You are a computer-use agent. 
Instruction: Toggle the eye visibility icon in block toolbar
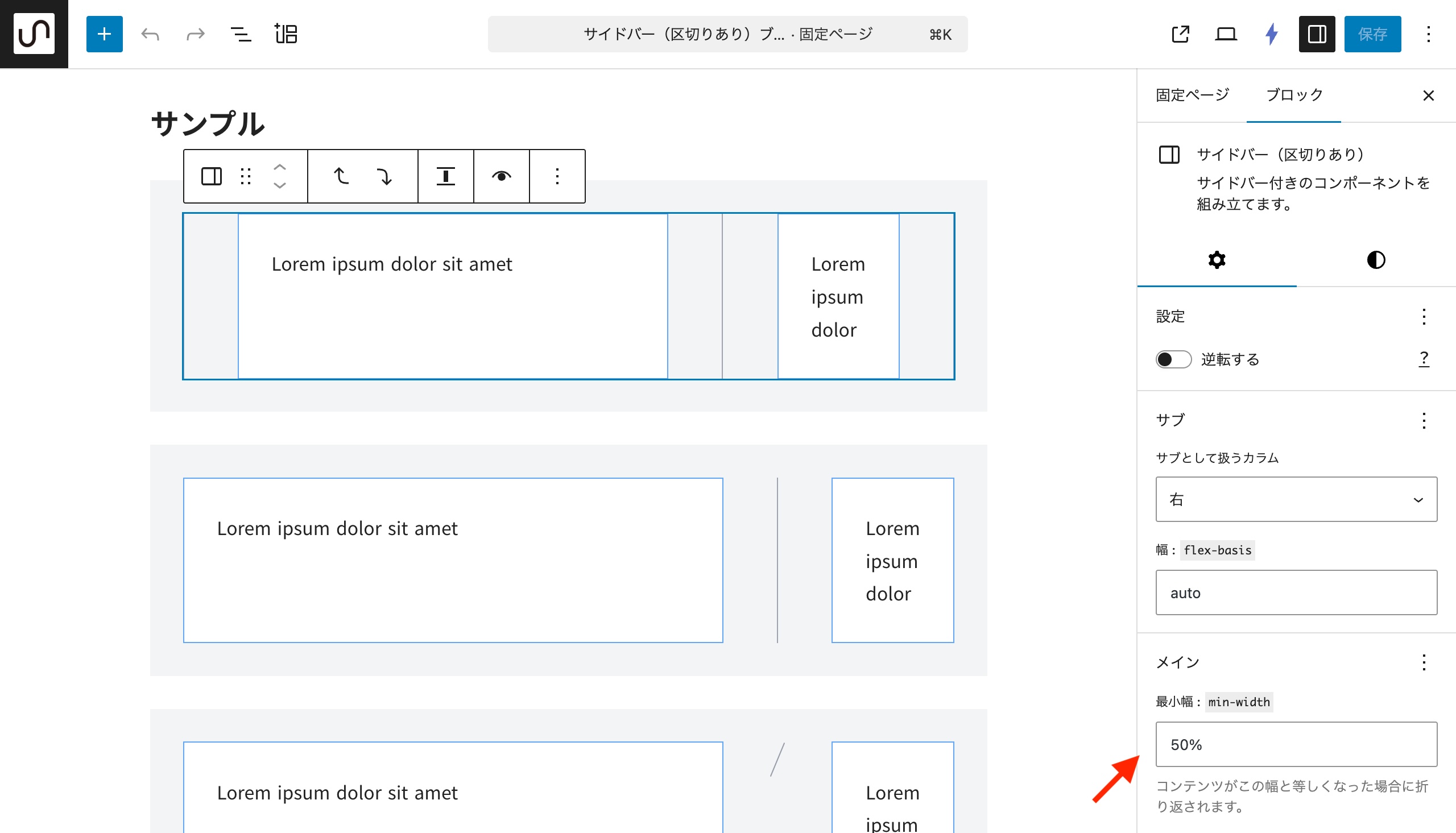[501, 176]
